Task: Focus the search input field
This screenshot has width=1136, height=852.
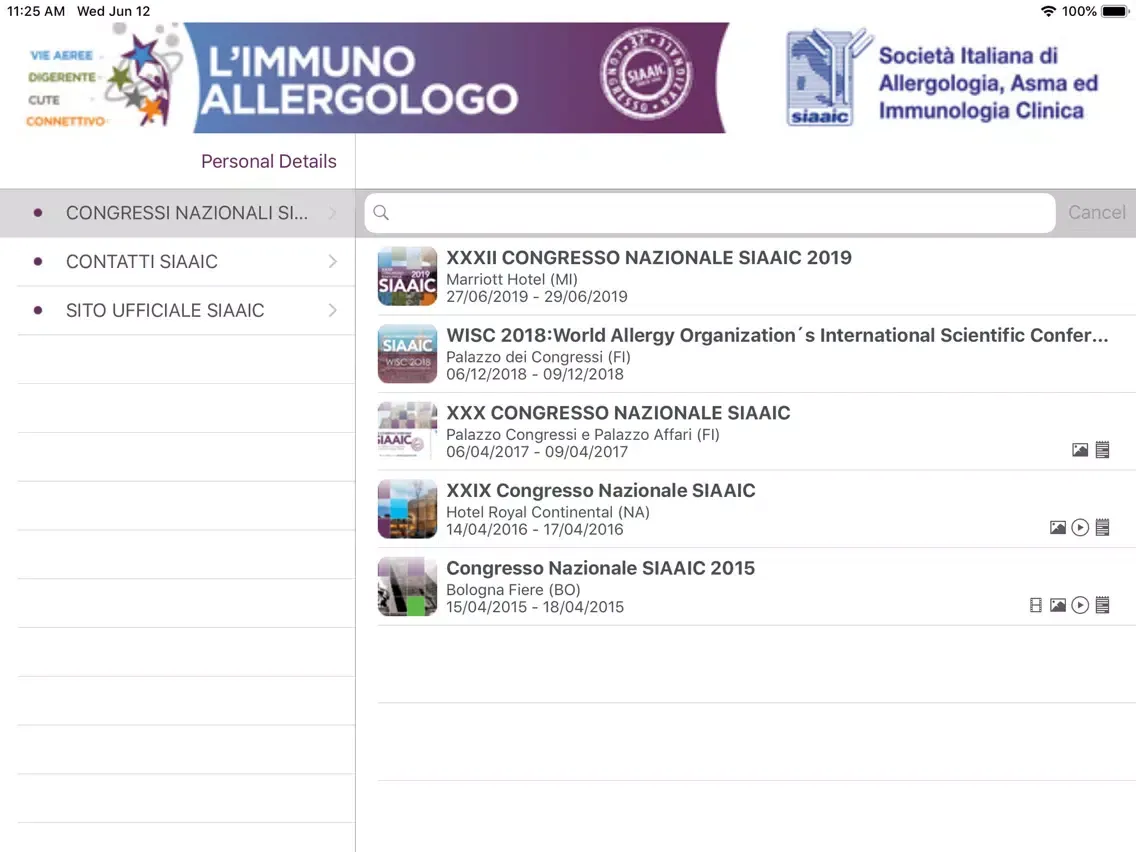Action: pyautogui.click(x=710, y=213)
